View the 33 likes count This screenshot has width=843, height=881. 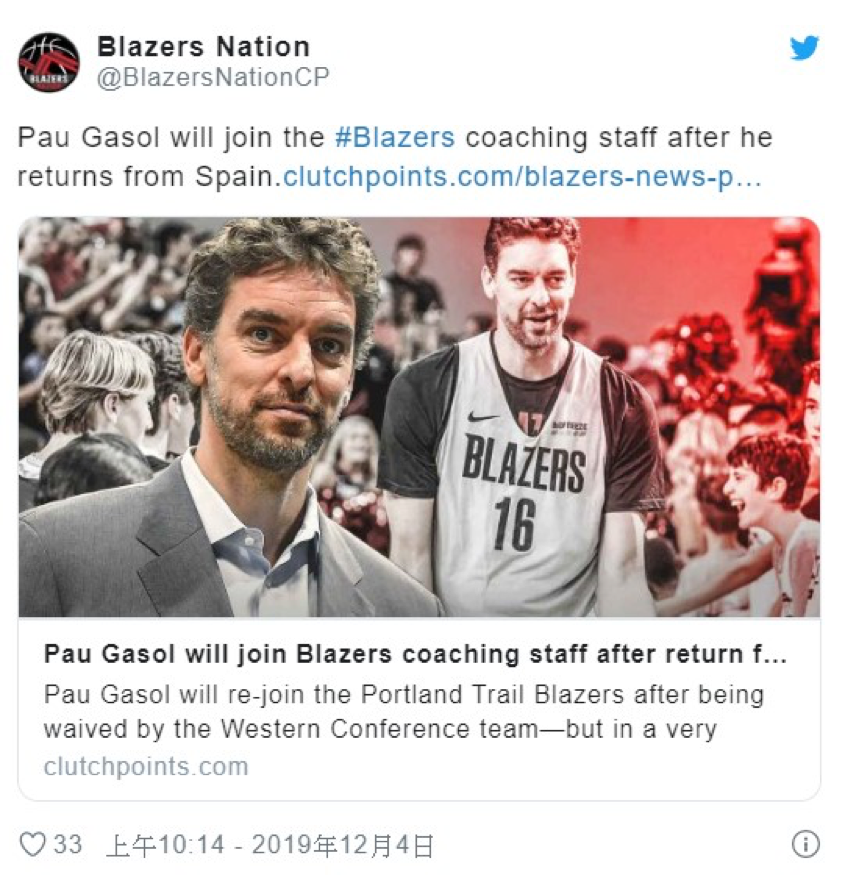pos(67,844)
